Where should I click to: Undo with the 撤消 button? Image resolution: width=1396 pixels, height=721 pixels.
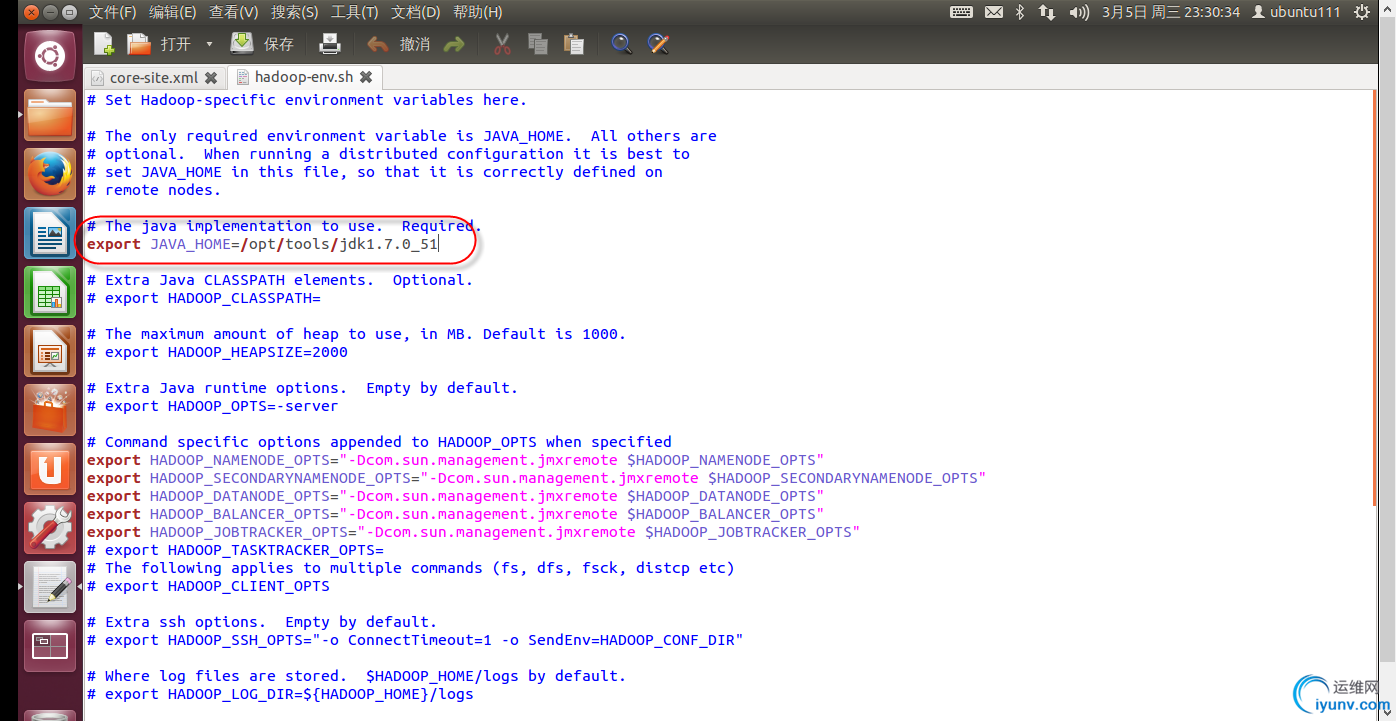(x=398, y=44)
